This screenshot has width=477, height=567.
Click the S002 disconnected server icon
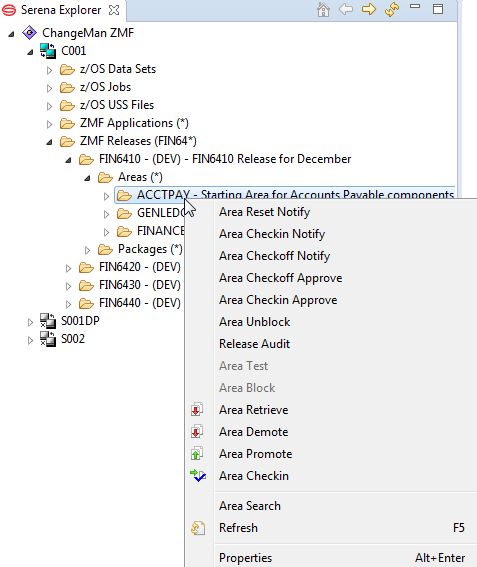tap(48, 339)
